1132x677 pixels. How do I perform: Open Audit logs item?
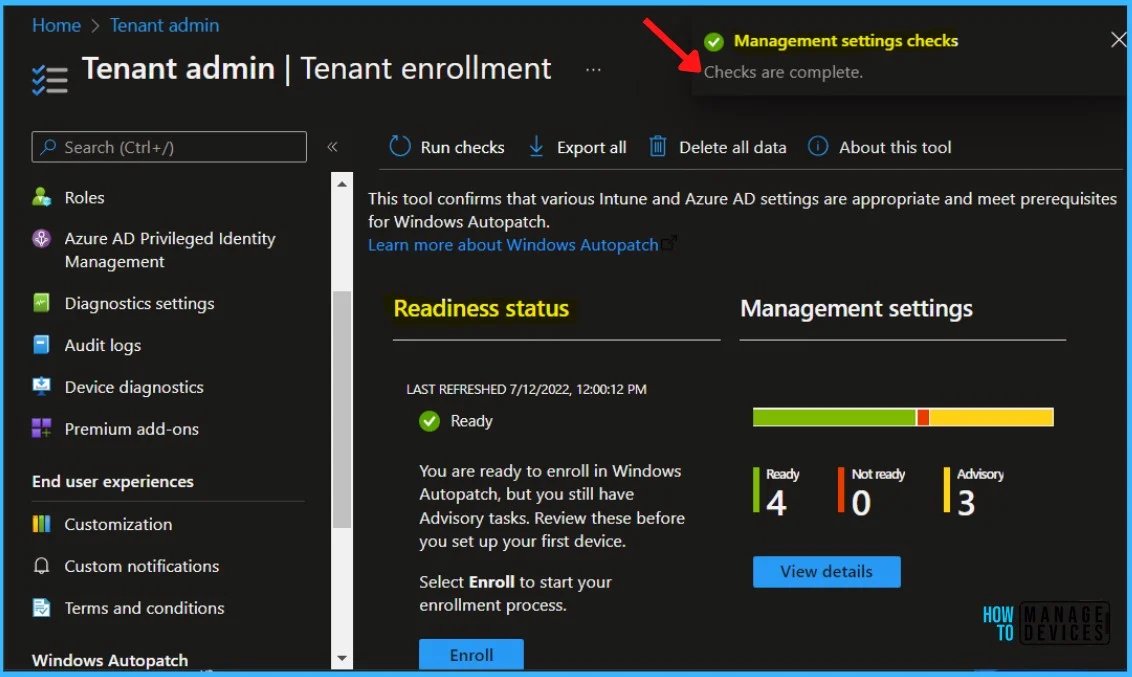click(x=103, y=346)
